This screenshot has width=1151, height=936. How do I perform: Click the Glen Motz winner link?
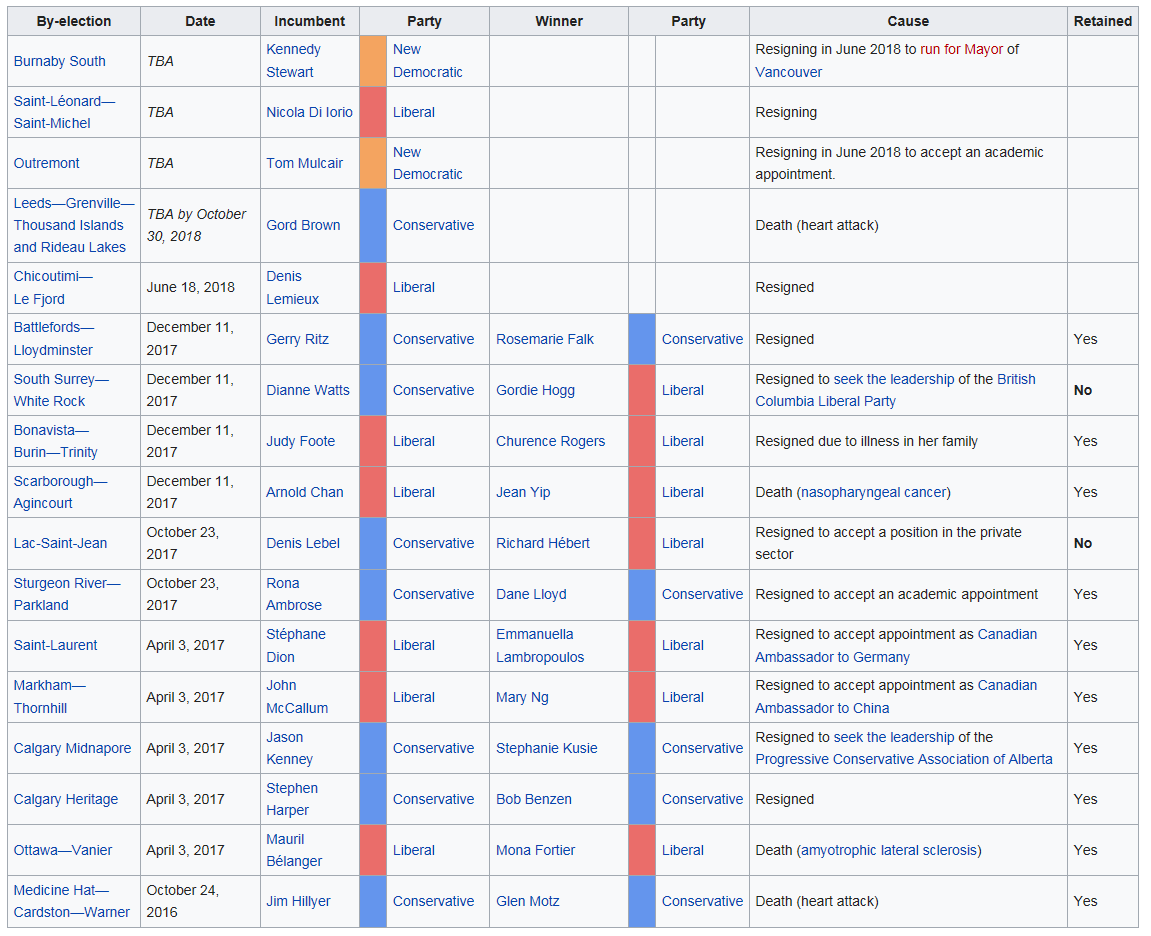(527, 901)
